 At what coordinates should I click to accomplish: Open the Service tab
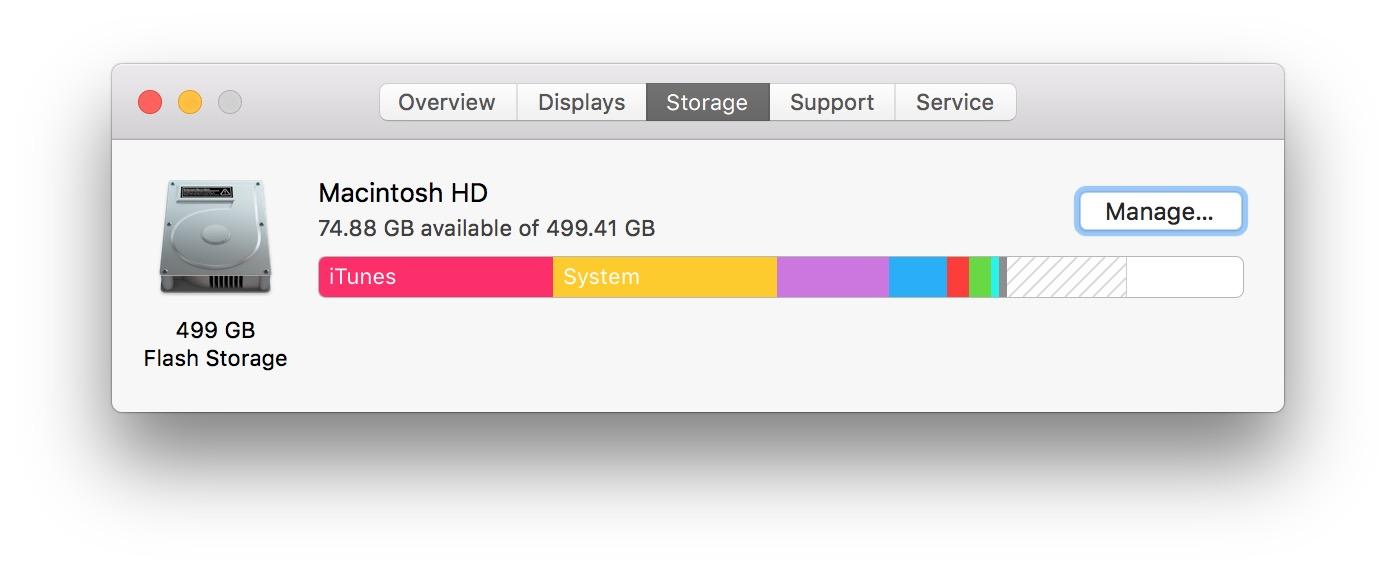point(954,102)
